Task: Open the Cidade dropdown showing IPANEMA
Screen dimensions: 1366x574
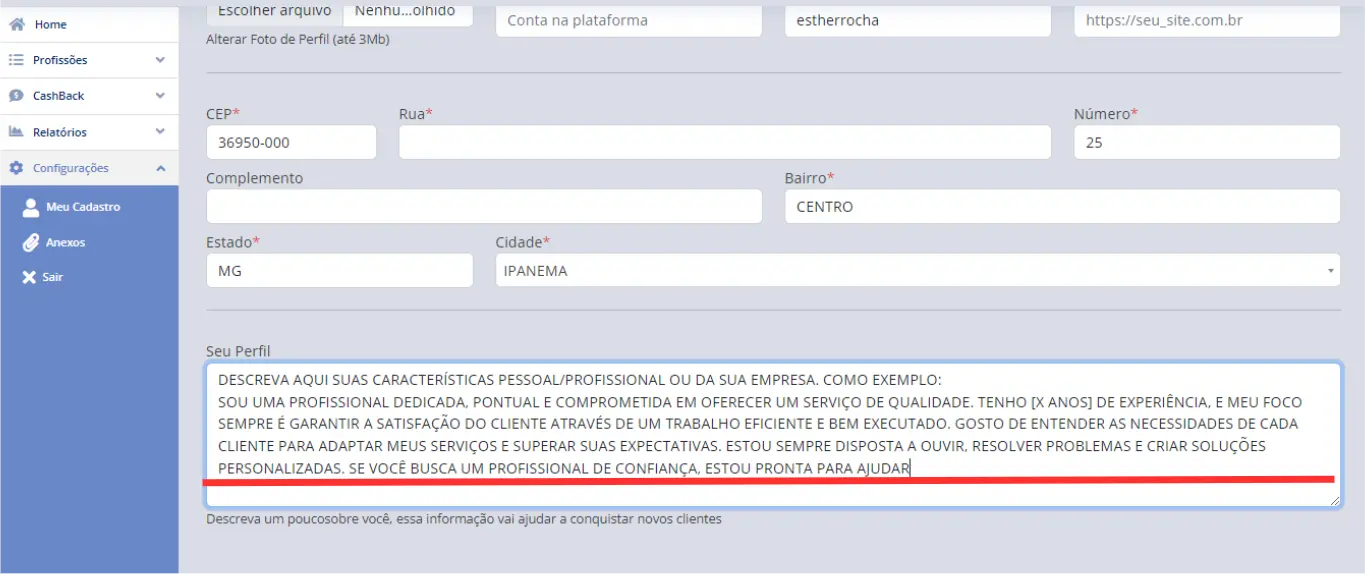Action: [x=918, y=270]
